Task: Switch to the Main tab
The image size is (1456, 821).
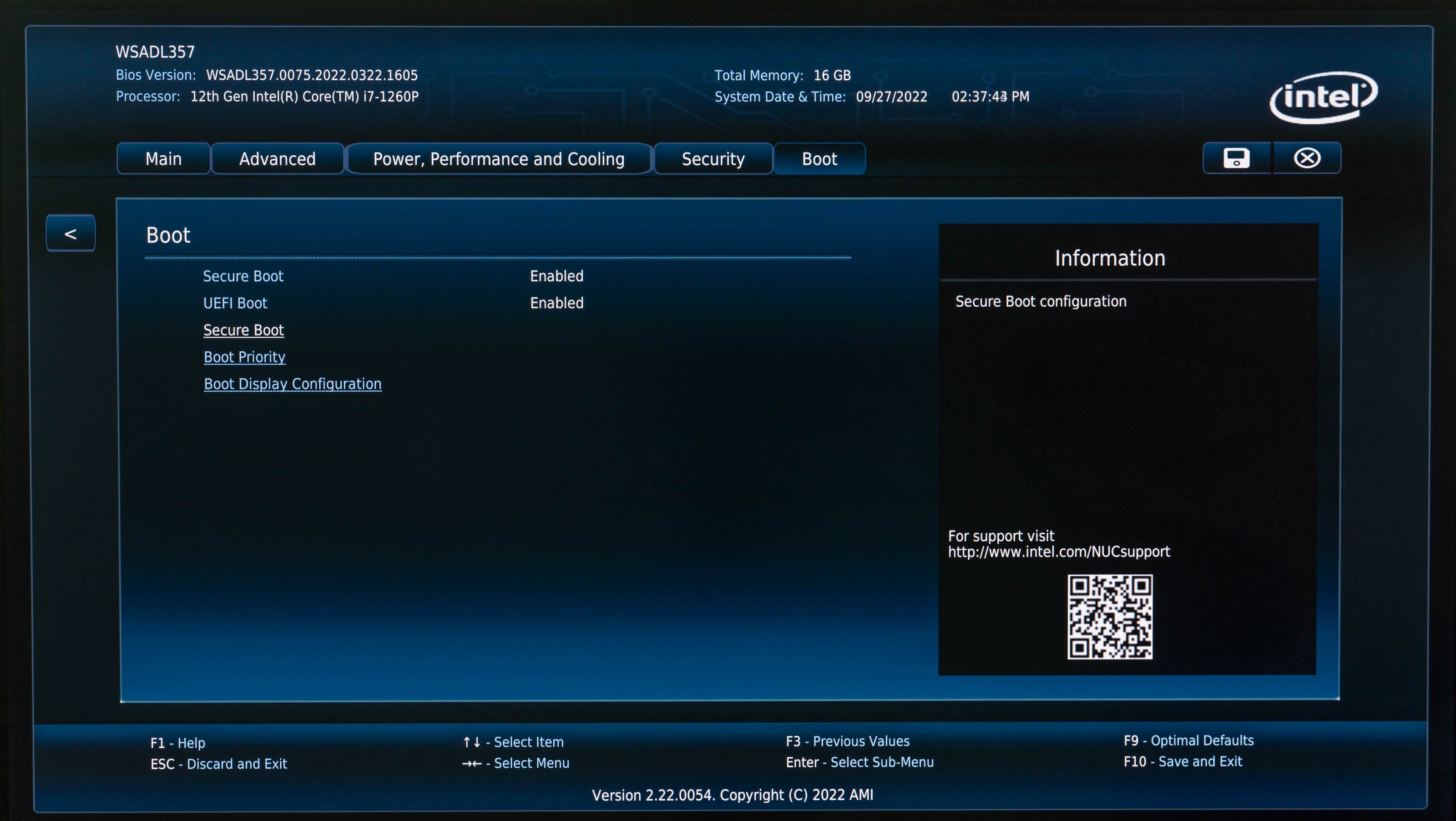Action: [163, 159]
